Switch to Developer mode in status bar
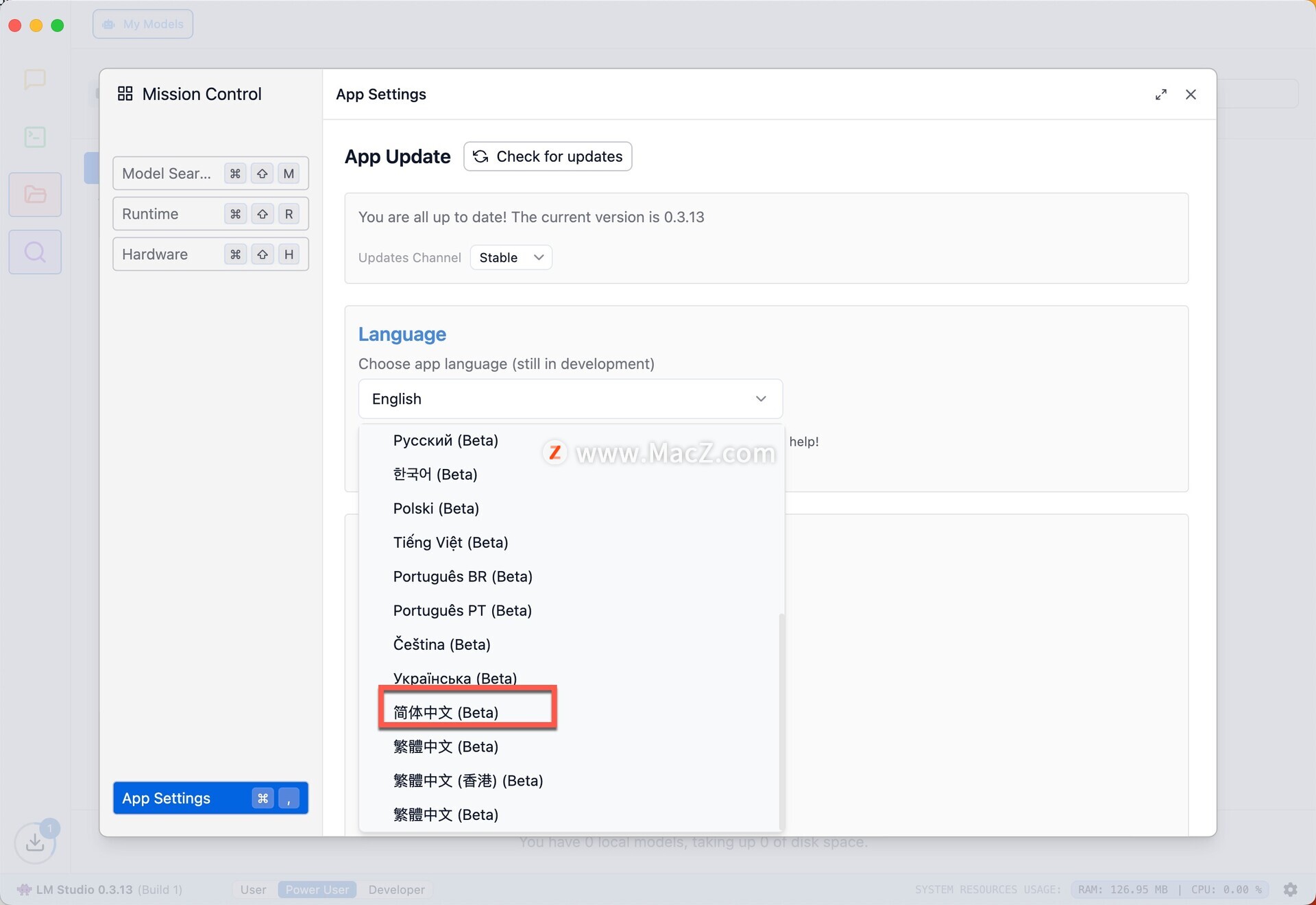This screenshot has width=1316, height=905. coord(396,889)
